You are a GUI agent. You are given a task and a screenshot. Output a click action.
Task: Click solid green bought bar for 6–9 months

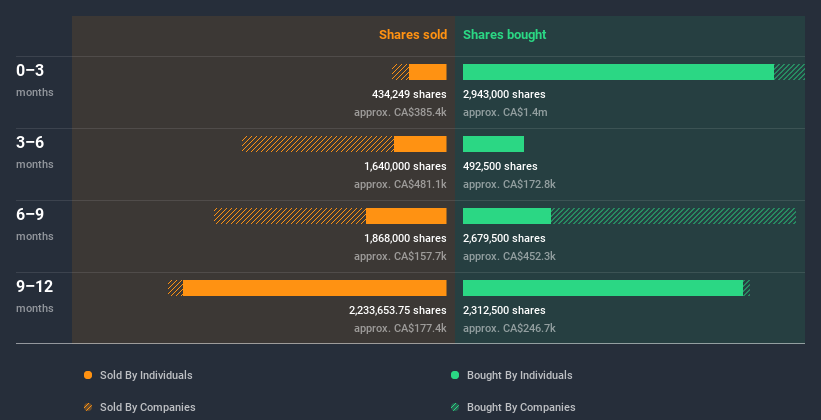[507, 216]
